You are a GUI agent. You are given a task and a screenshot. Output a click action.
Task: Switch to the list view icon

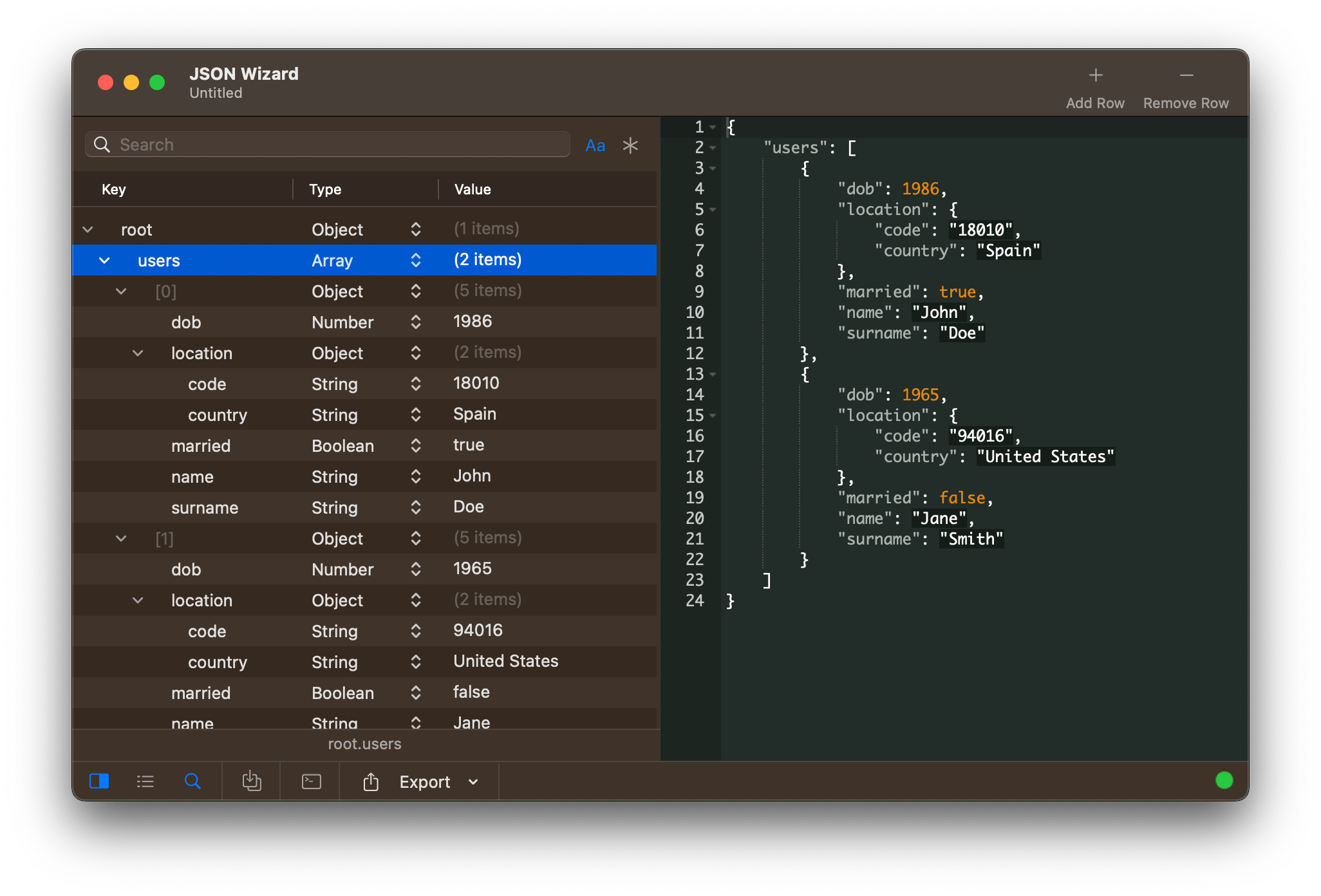[145, 781]
